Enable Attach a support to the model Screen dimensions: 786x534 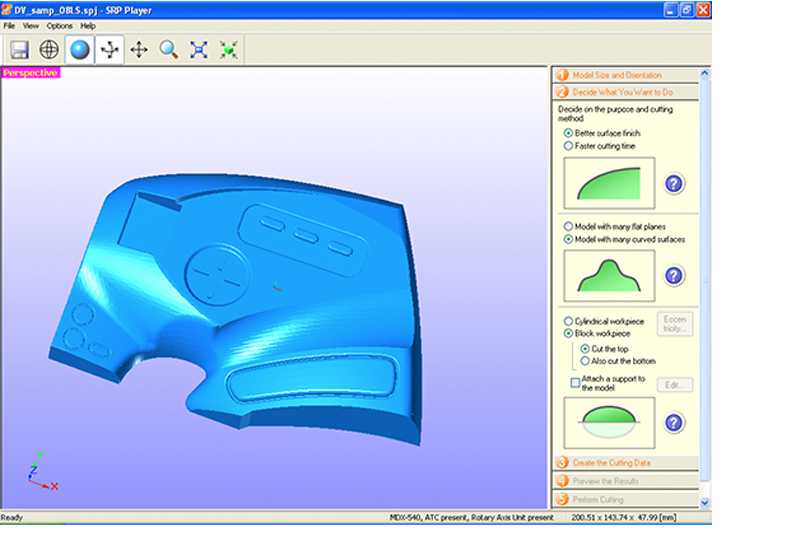tap(575, 382)
